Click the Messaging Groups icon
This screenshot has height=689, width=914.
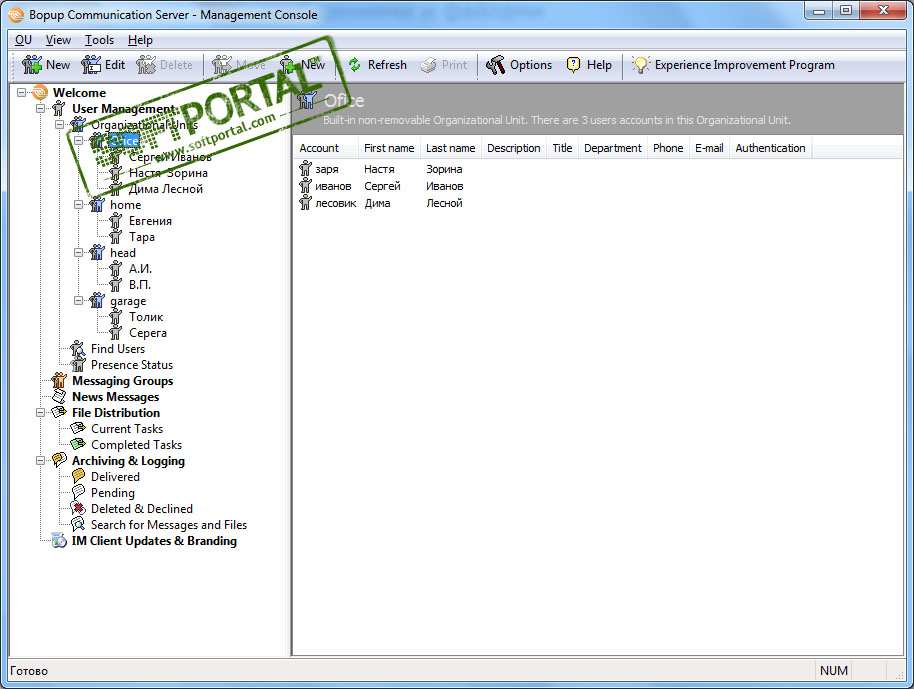coord(59,381)
